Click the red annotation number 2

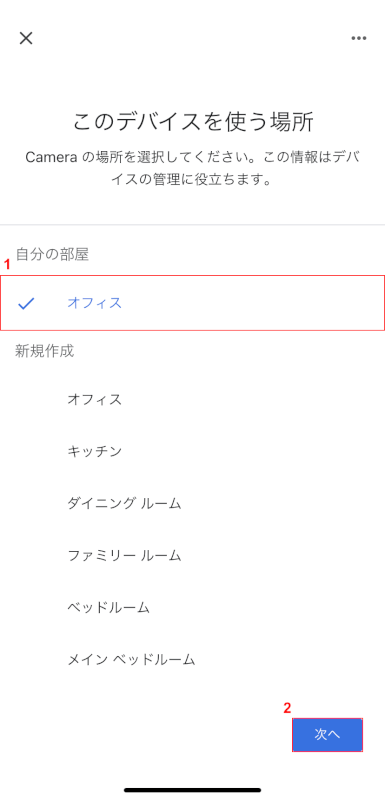point(287,708)
